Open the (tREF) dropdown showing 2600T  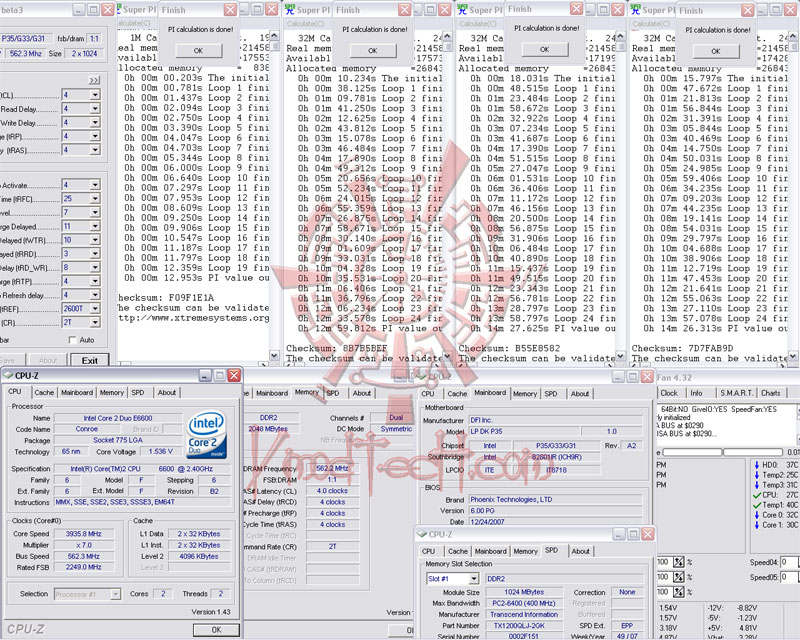coord(95,309)
